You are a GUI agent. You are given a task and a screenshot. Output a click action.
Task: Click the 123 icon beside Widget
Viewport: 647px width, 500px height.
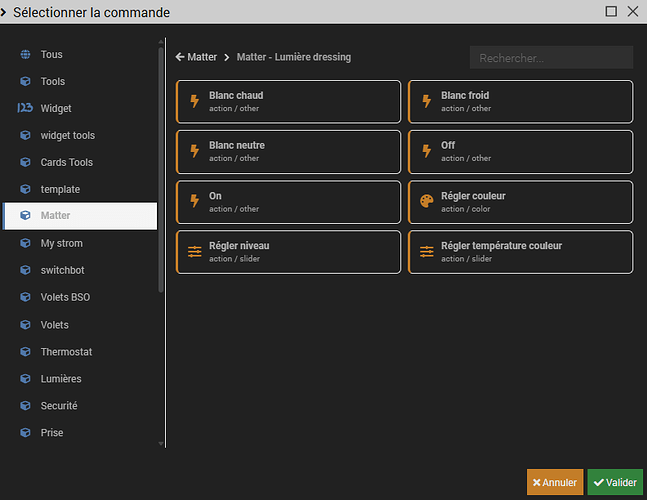point(25,108)
